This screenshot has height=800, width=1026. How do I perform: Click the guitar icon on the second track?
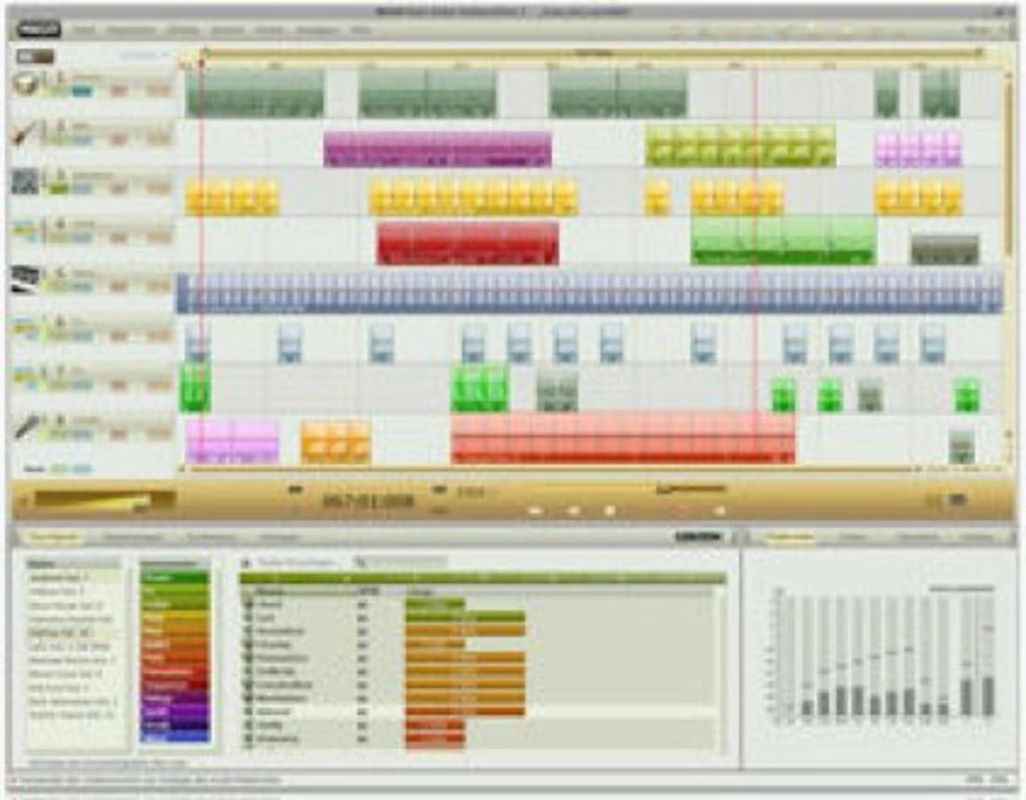25,133
